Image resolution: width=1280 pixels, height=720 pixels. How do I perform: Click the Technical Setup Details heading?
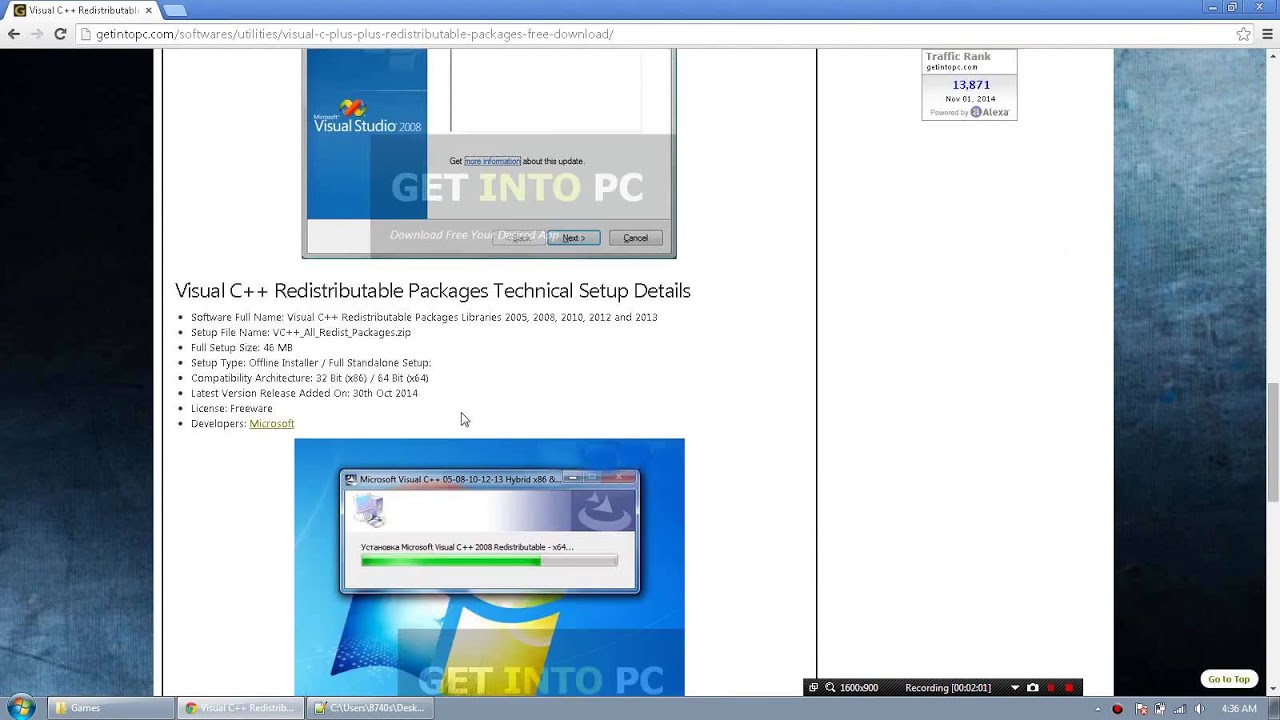(x=433, y=291)
